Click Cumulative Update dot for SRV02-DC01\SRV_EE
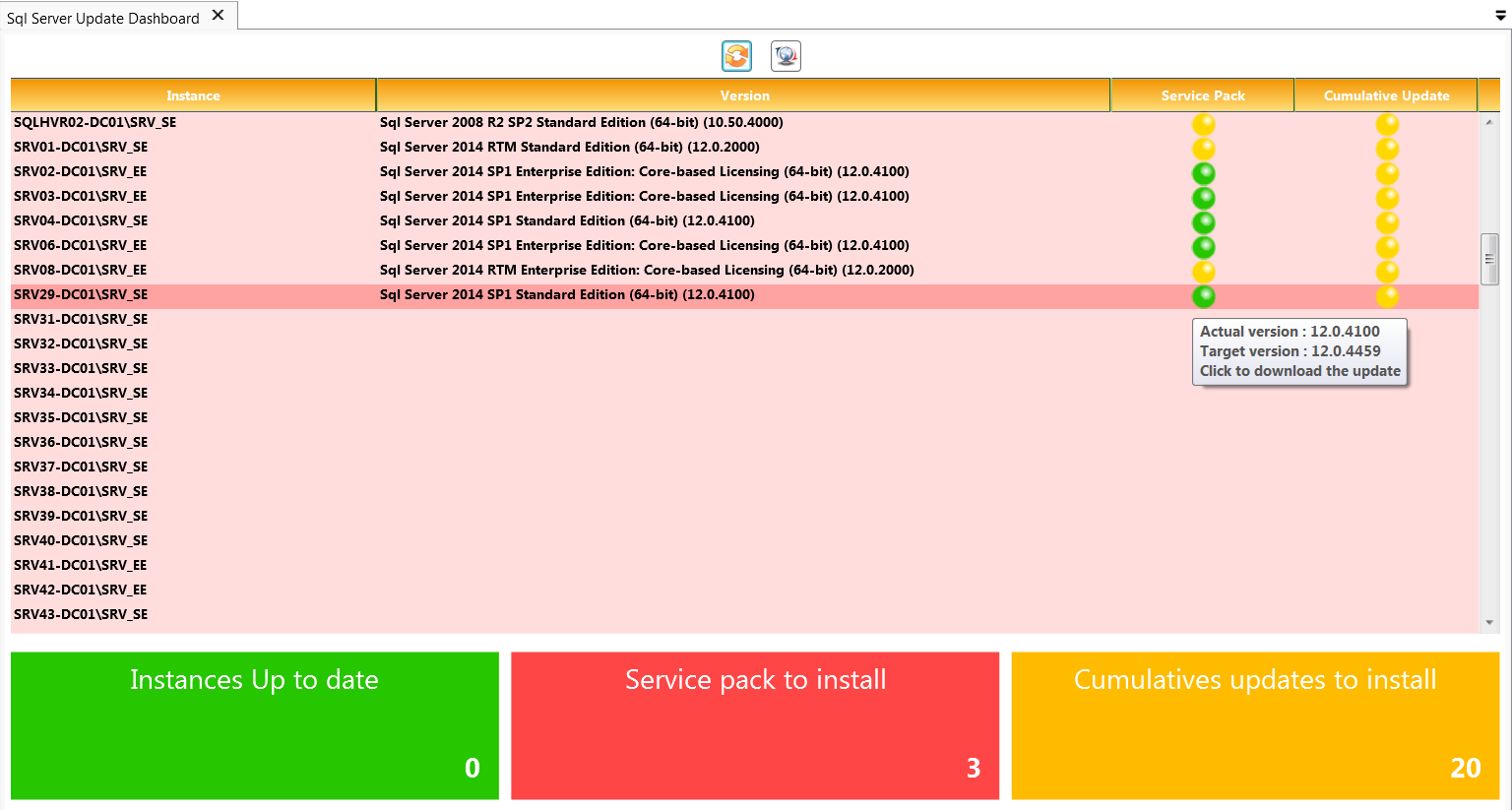Viewport: 1512px width, 810px height. [1387, 173]
